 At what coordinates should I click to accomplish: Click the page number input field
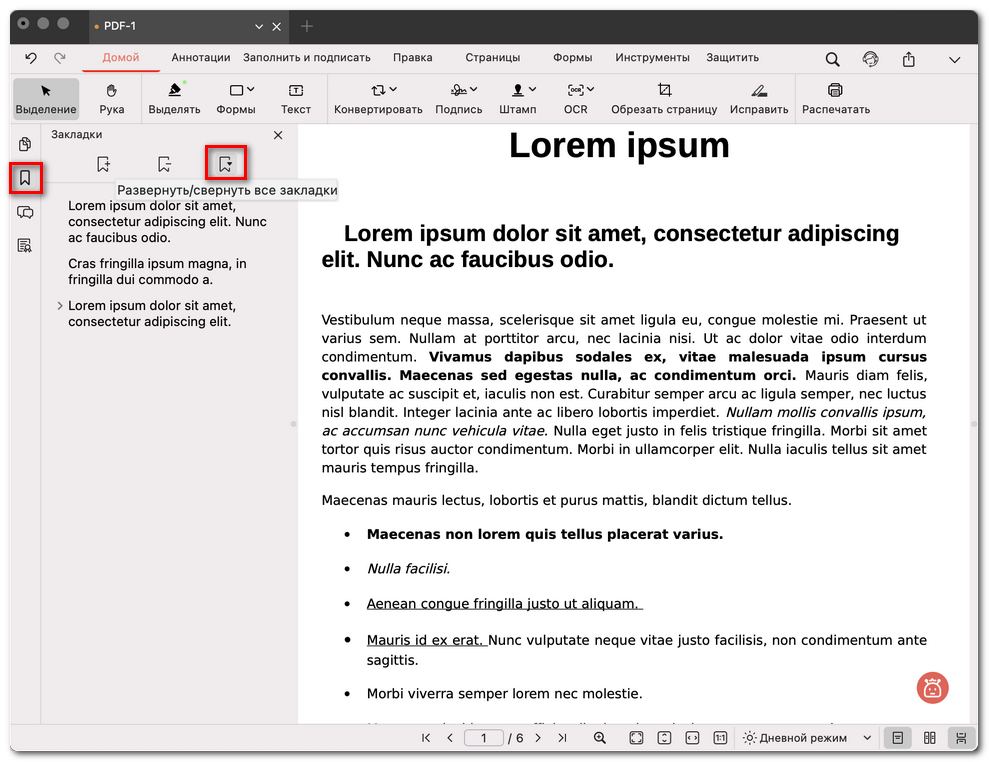pos(484,737)
